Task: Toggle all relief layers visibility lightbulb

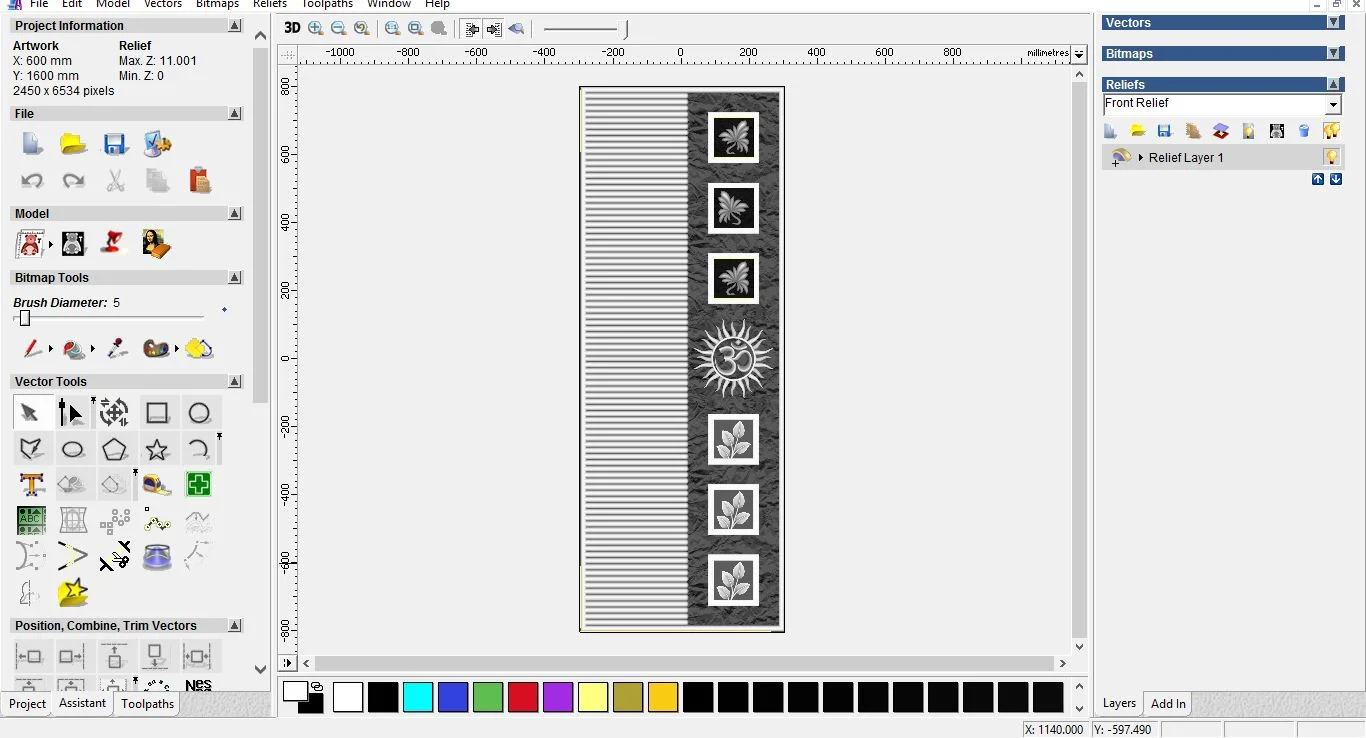Action: coord(1331,131)
